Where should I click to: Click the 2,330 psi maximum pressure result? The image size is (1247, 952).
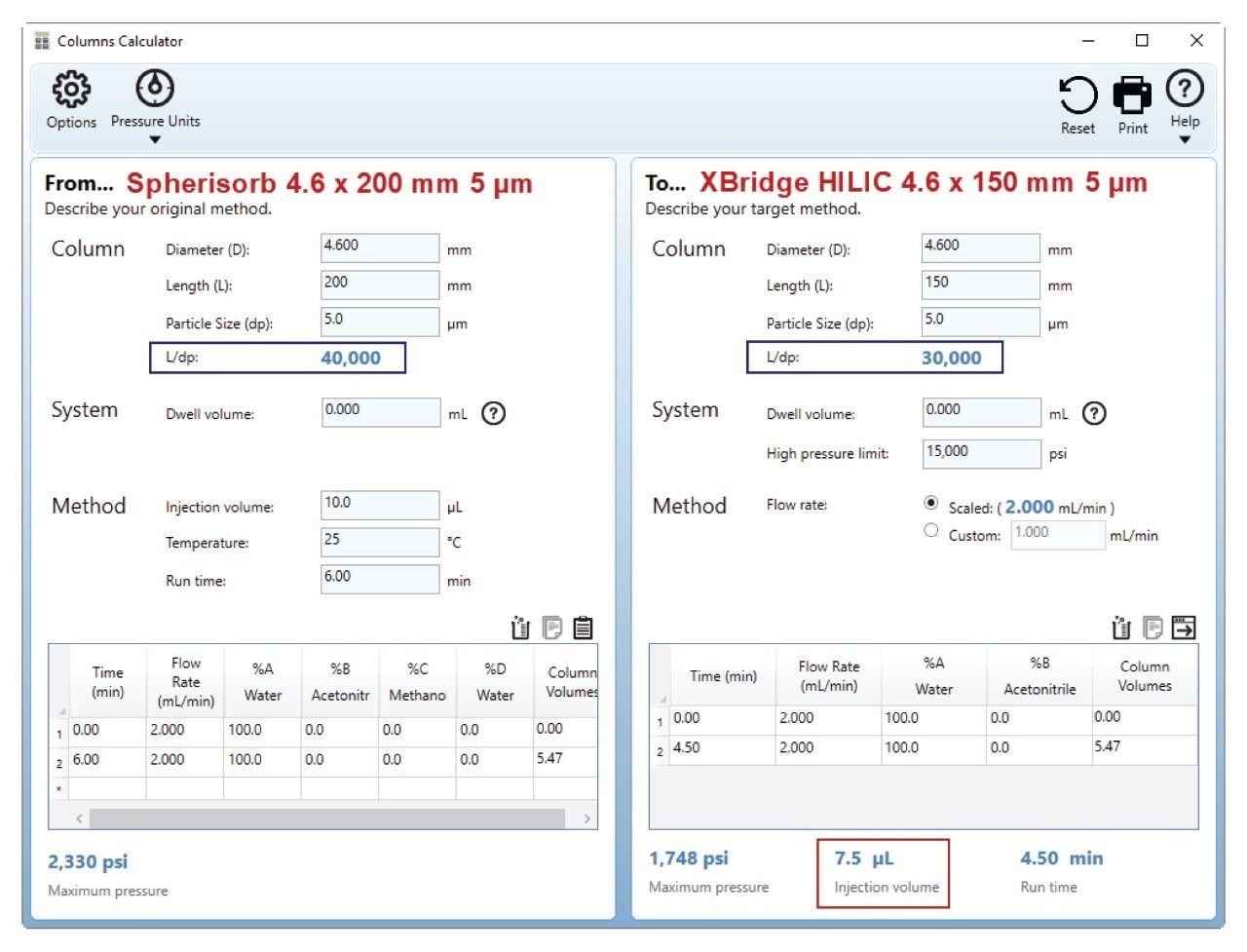[x=88, y=862]
